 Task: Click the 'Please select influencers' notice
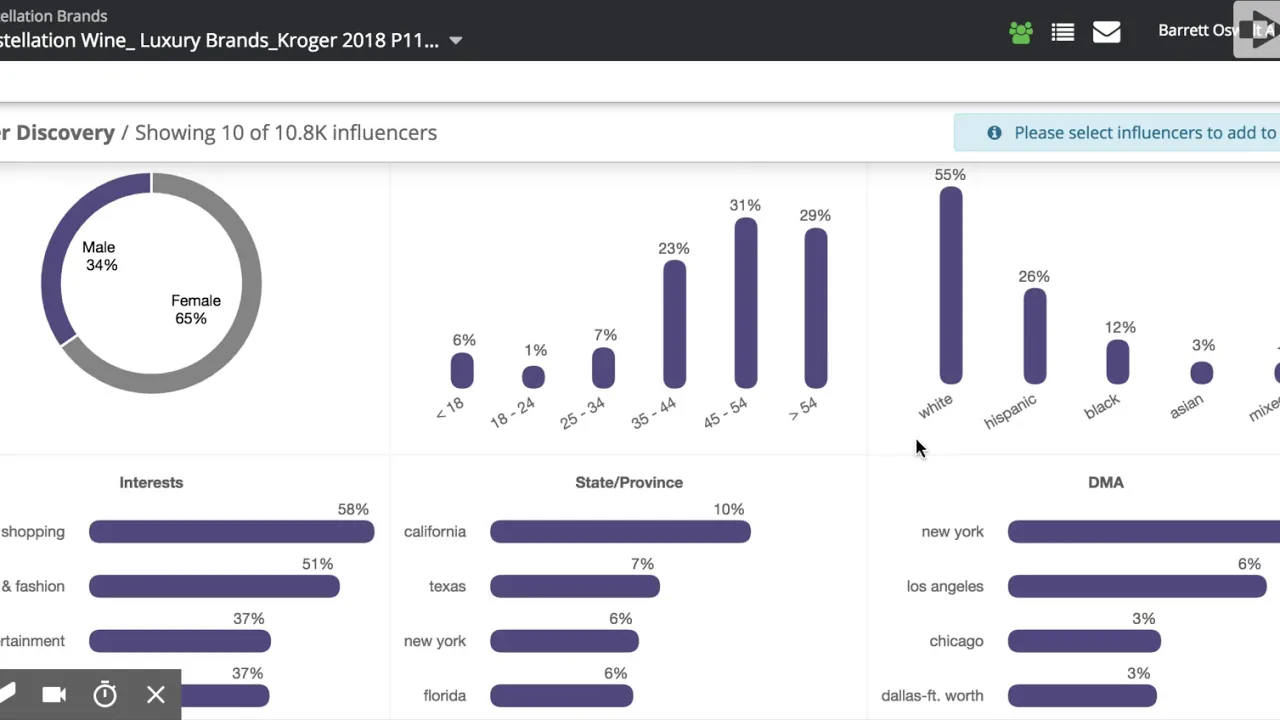pyautogui.click(x=1145, y=132)
